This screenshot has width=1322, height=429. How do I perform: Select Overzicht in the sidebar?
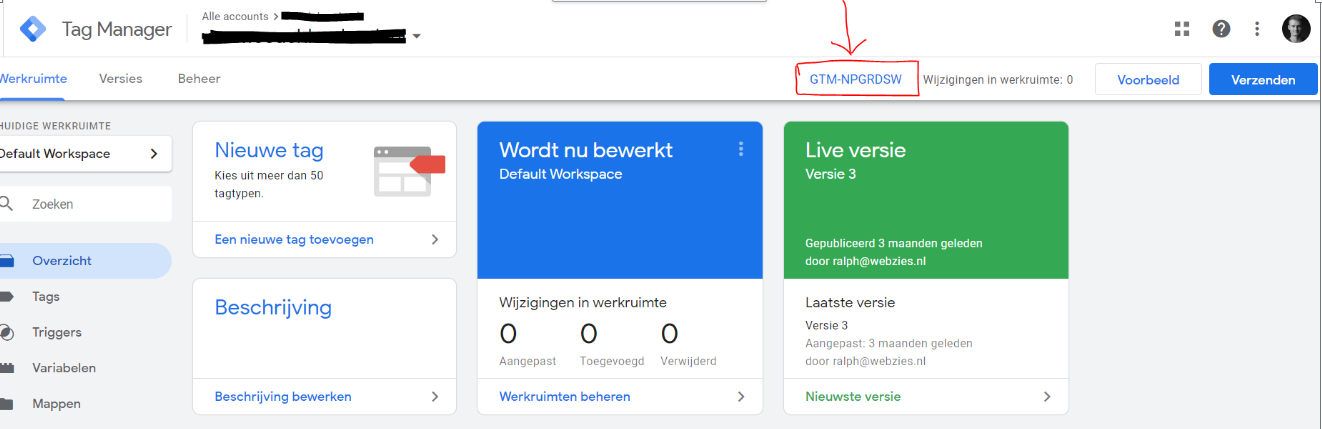85,260
